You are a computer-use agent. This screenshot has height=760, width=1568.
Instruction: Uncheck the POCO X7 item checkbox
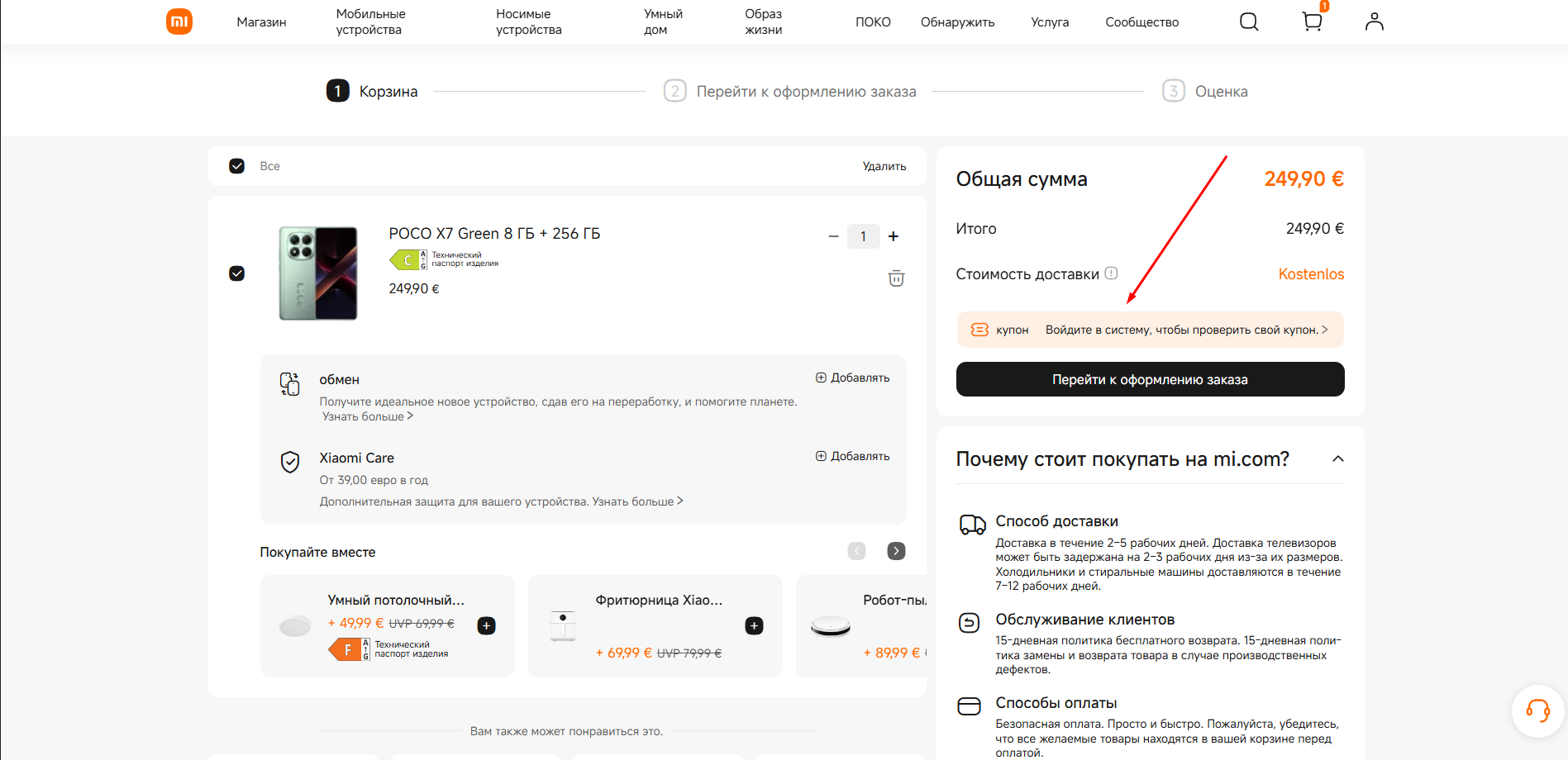[x=237, y=273]
